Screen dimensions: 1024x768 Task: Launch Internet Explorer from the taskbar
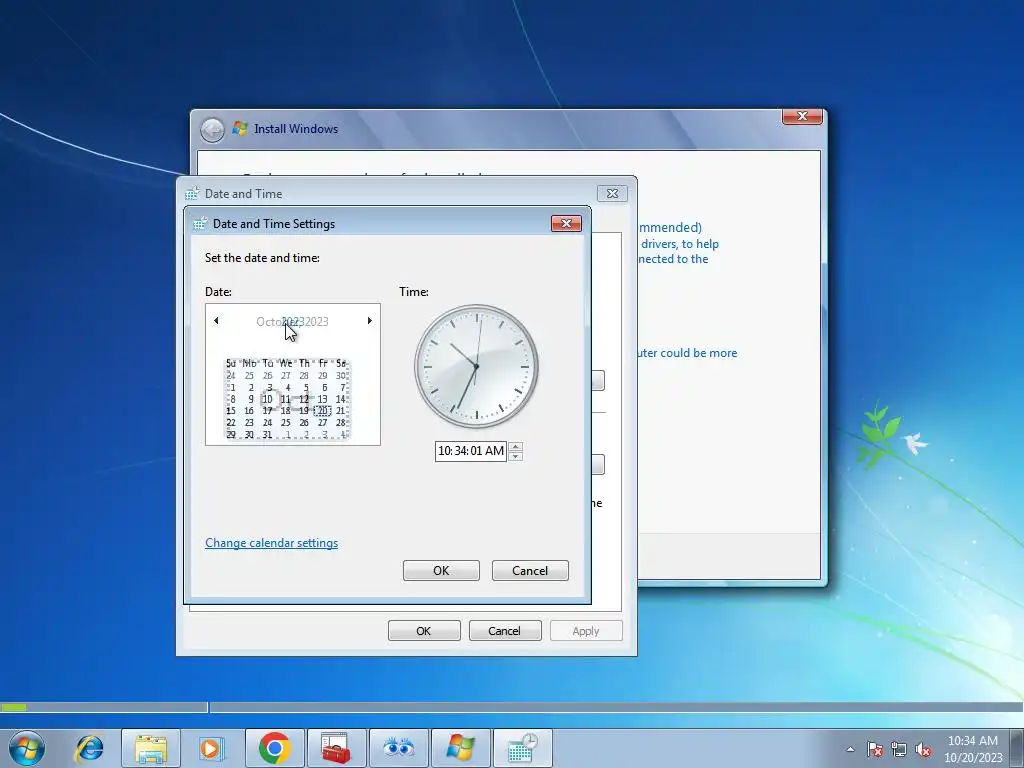tap(89, 748)
